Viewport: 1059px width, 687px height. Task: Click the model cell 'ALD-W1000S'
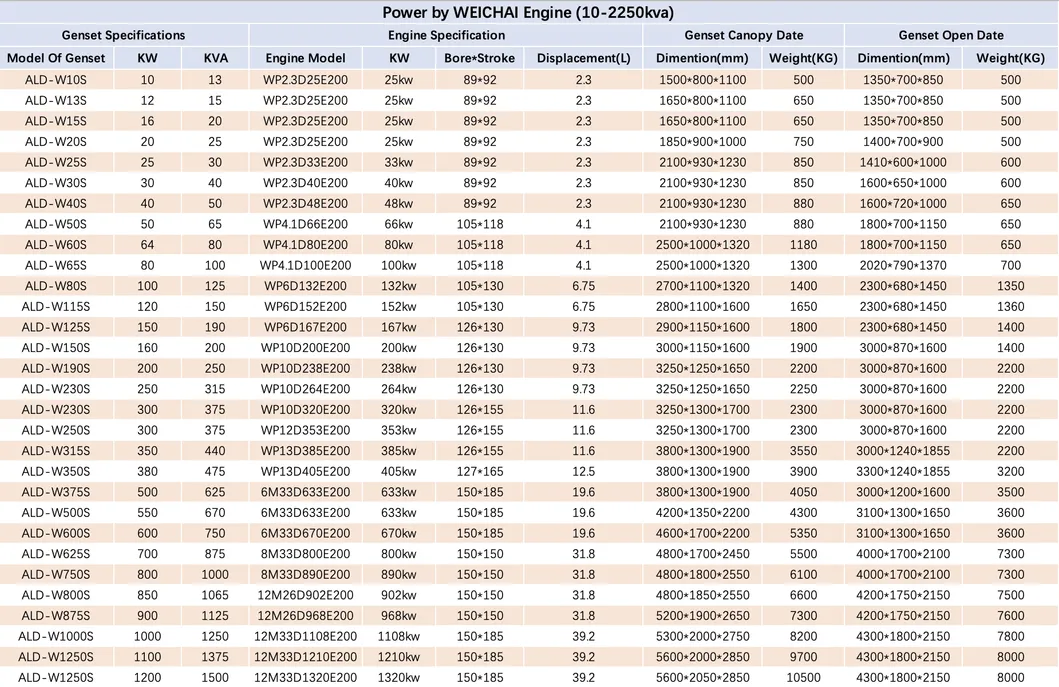[x=56, y=636]
